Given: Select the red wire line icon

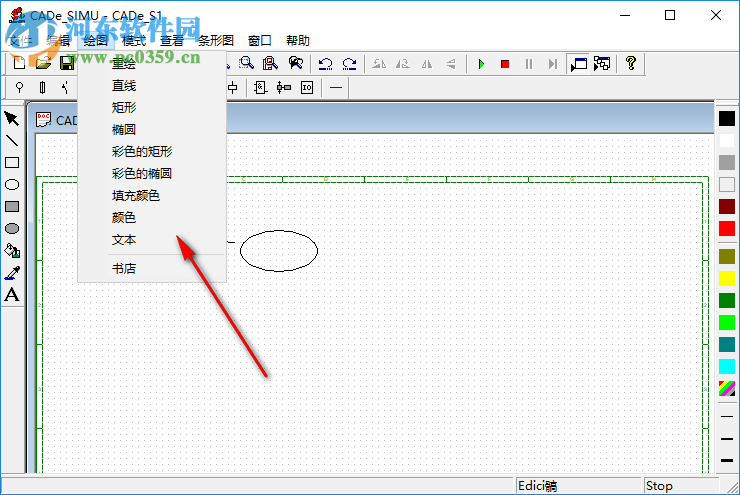Looking at the screenshot, I should pyautogui.click(x=336, y=87).
